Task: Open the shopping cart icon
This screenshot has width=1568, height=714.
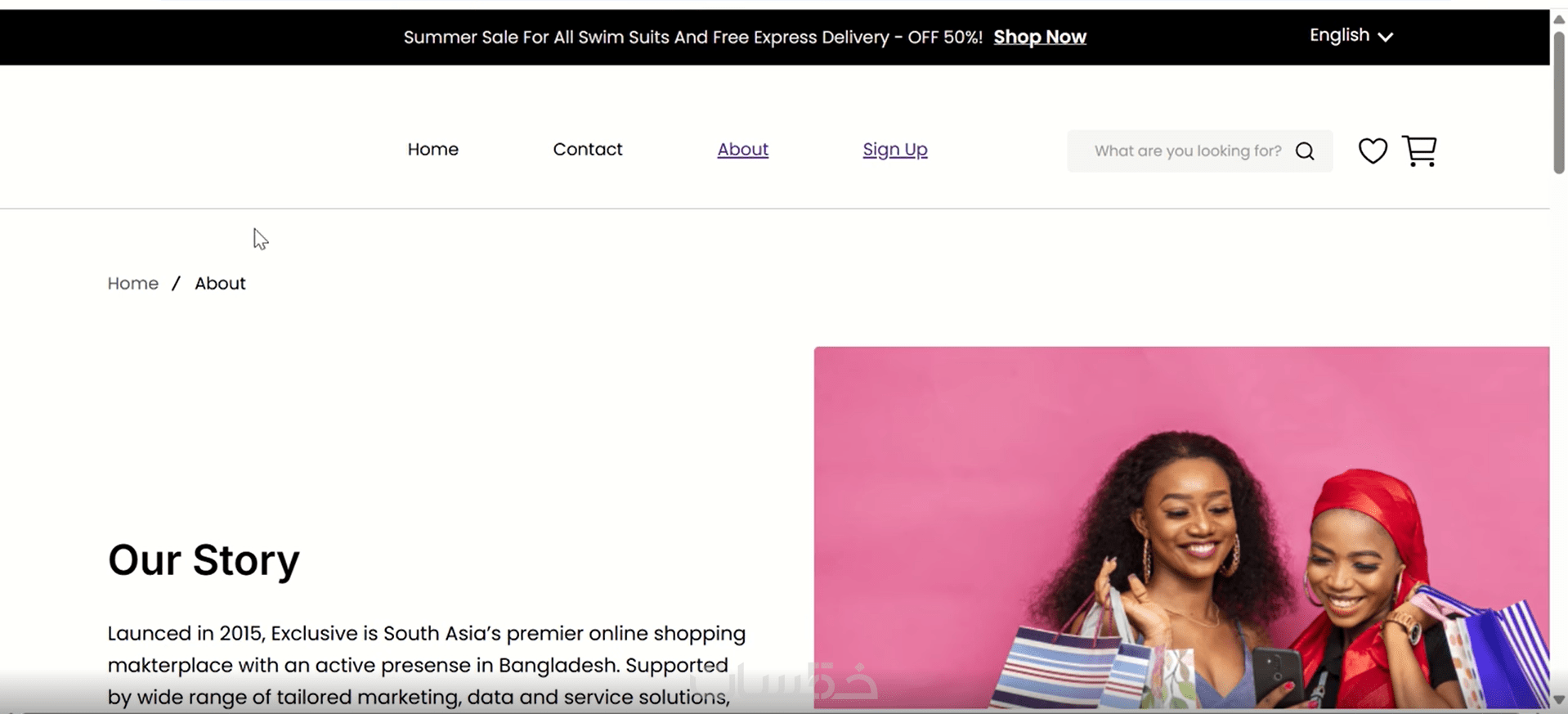Action: (x=1419, y=150)
